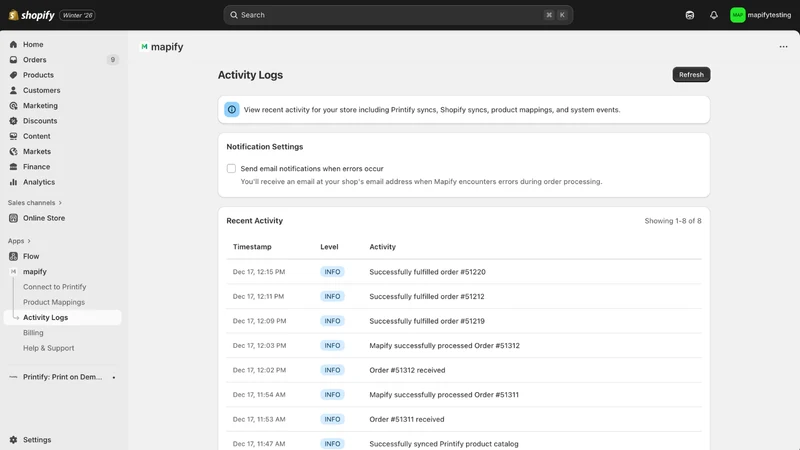Click the Printify app icon in sidebar
The height and width of the screenshot is (450, 800).
[13, 377]
